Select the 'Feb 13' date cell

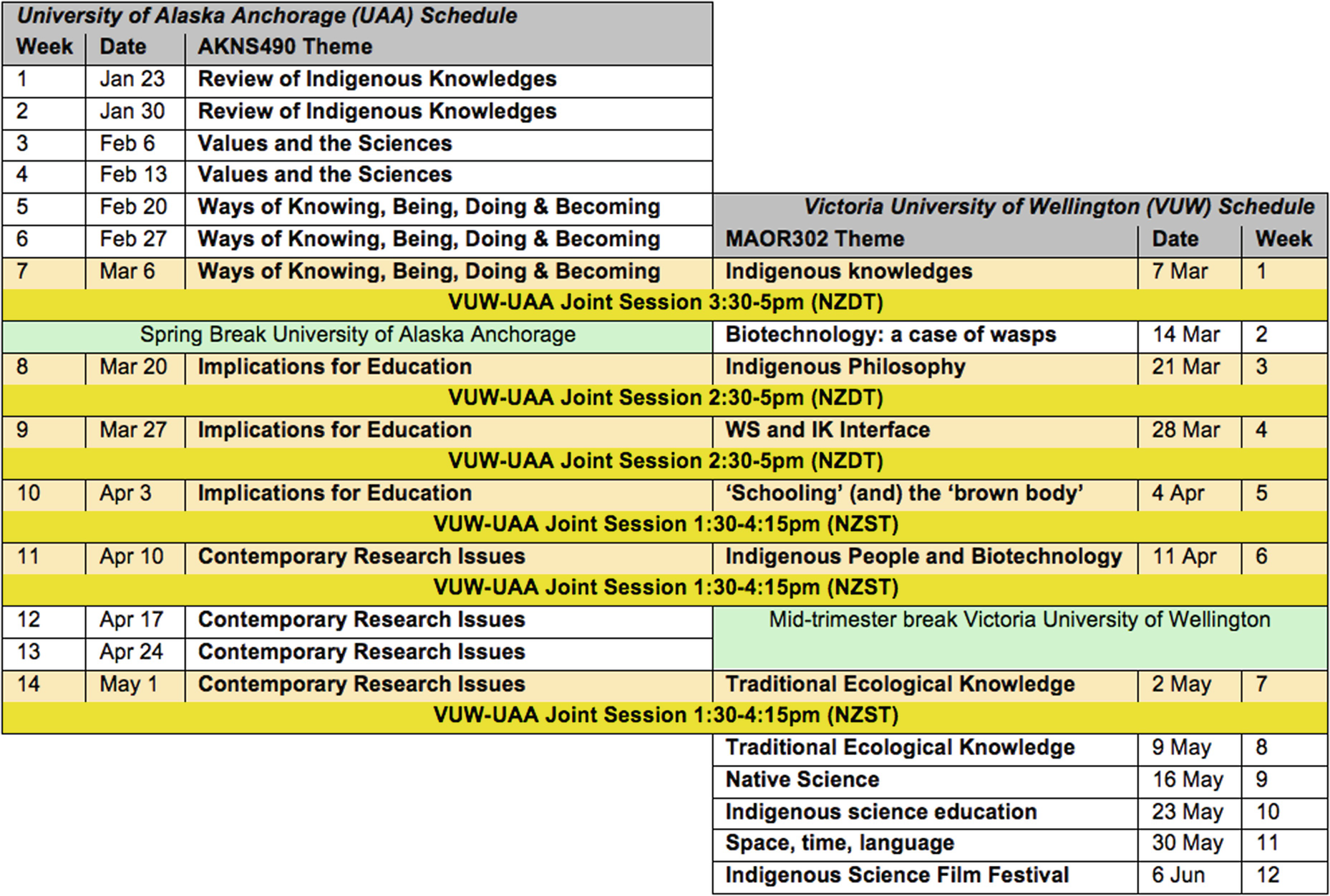pos(135,176)
